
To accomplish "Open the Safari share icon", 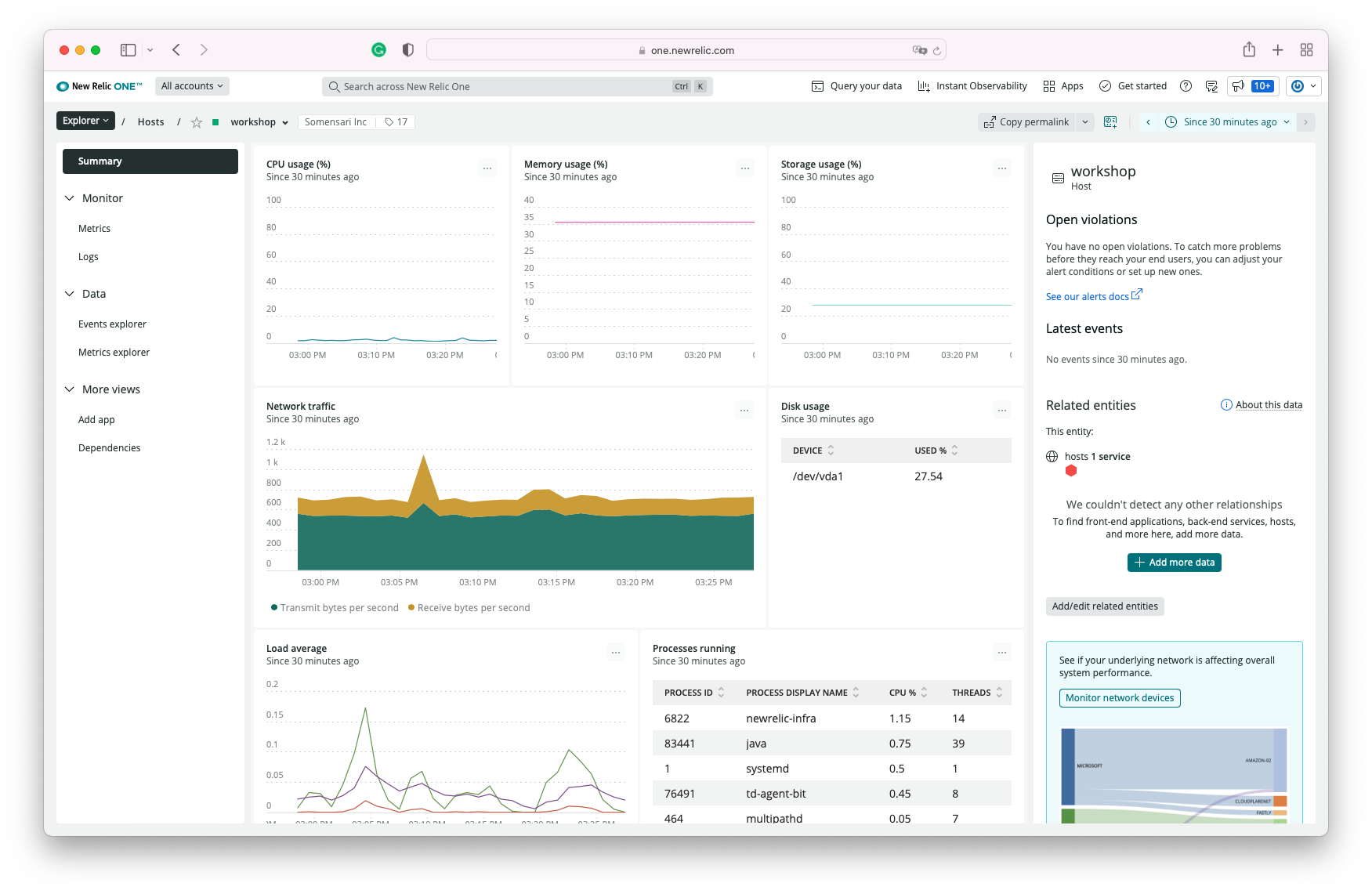I will [x=1249, y=49].
